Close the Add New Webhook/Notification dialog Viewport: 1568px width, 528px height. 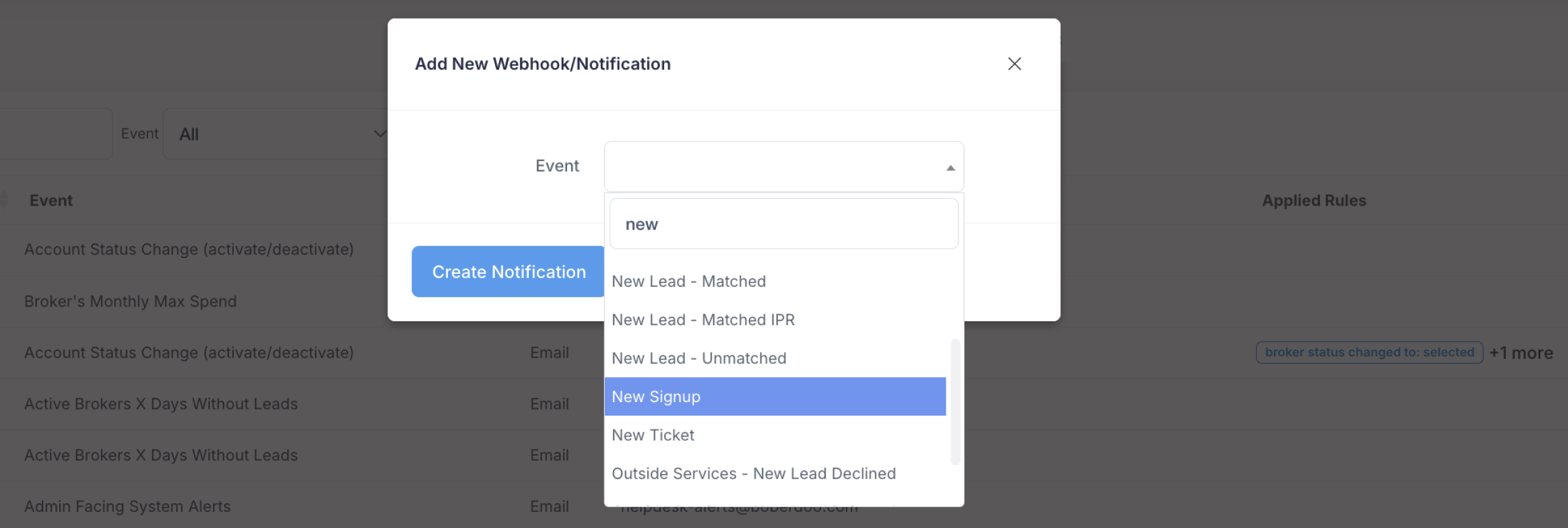pyautogui.click(x=1014, y=64)
